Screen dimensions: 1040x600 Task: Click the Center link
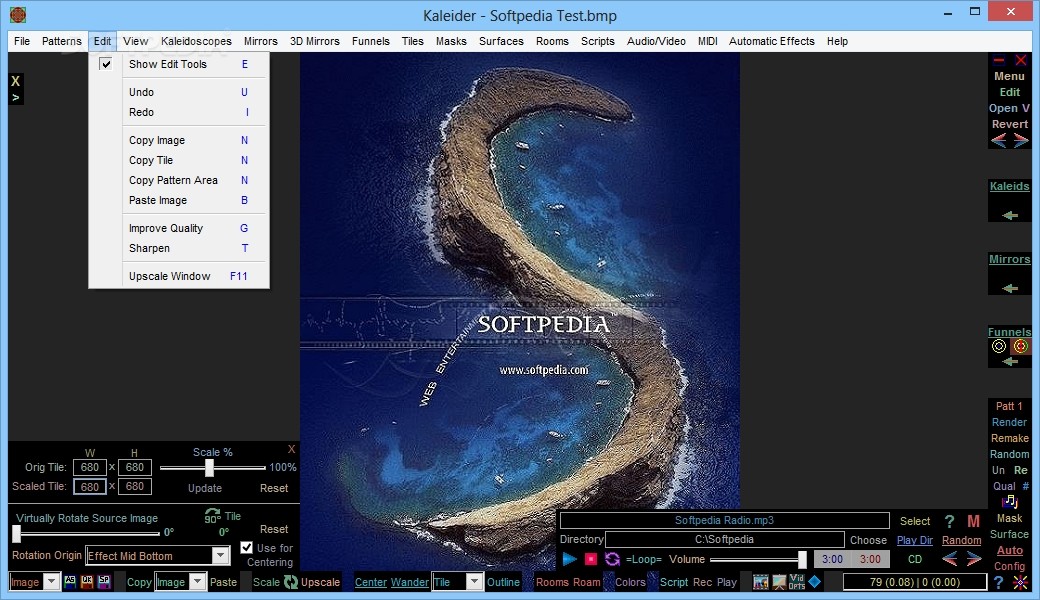(371, 582)
